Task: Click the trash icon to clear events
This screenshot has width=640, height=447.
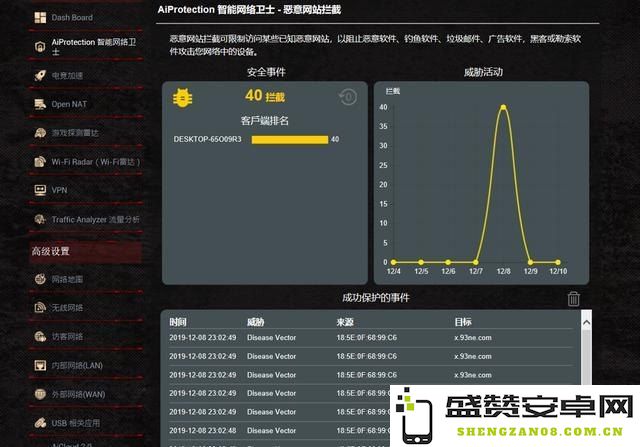Action: (573, 298)
